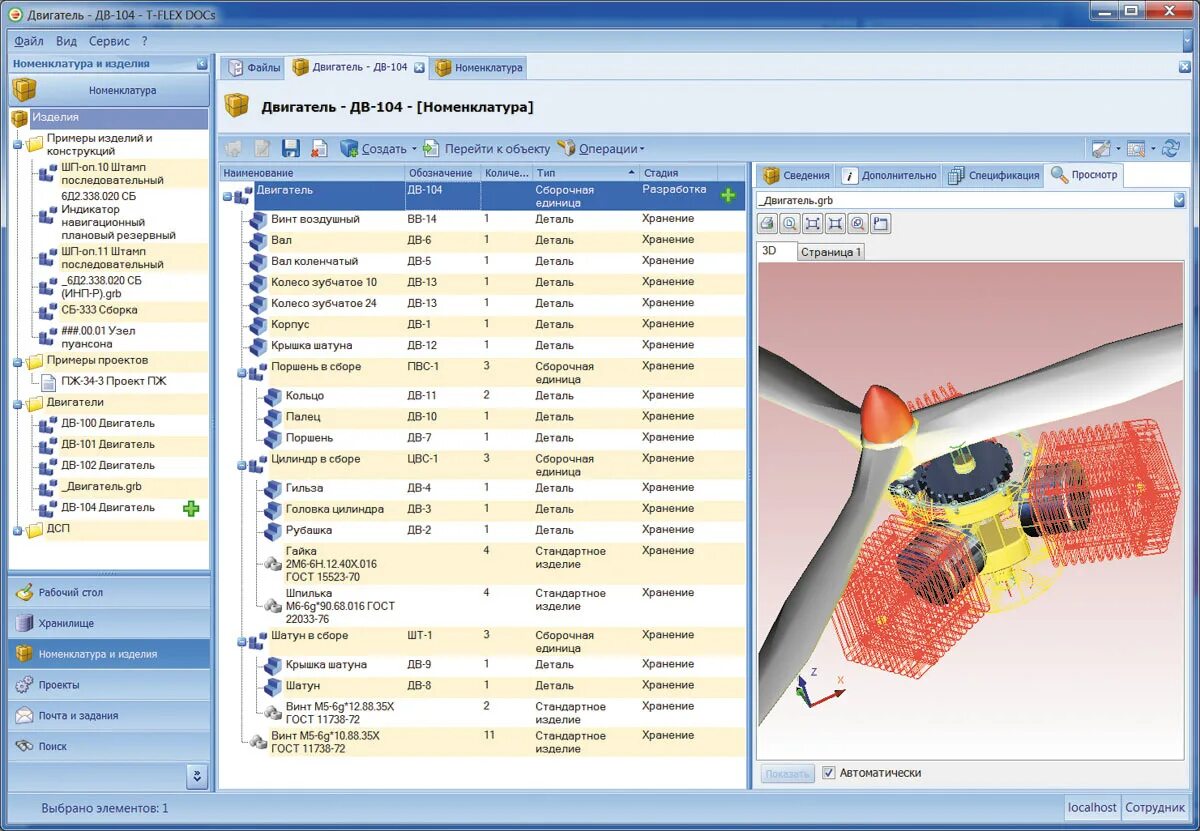The width and height of the screenshot is (1200, 831).
Task: Open the Дополнительно tab
Action: click(x=890, y=175)
